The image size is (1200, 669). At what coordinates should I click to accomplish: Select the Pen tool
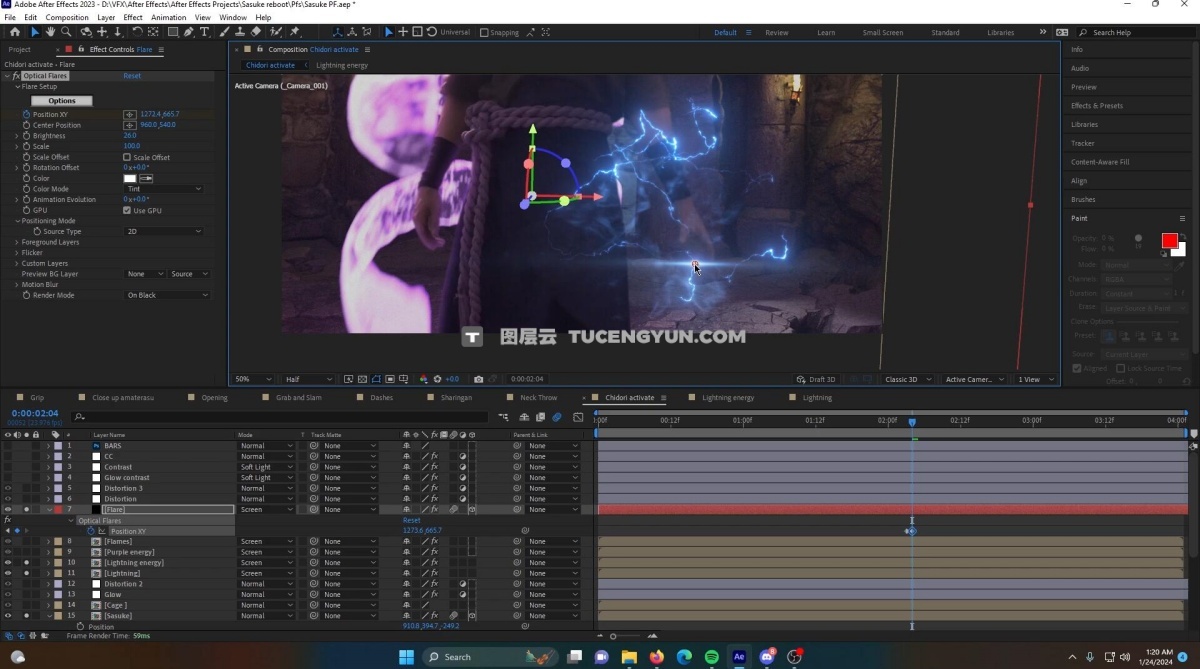click(x=189, y=32)
